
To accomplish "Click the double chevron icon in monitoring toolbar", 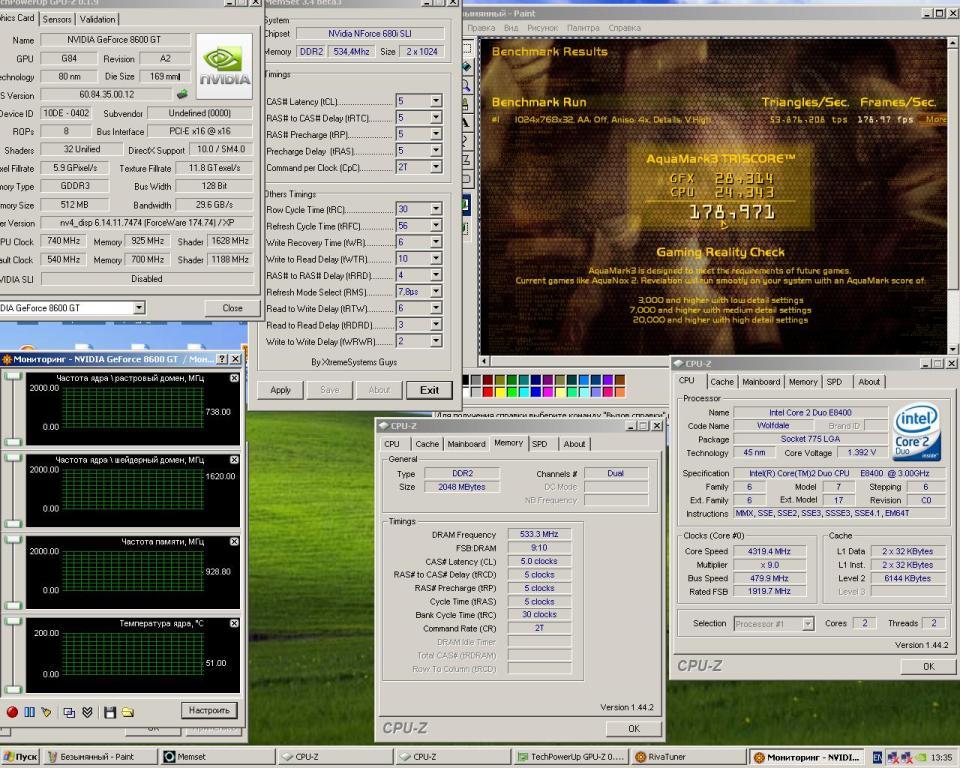I will tap(87, 712).
